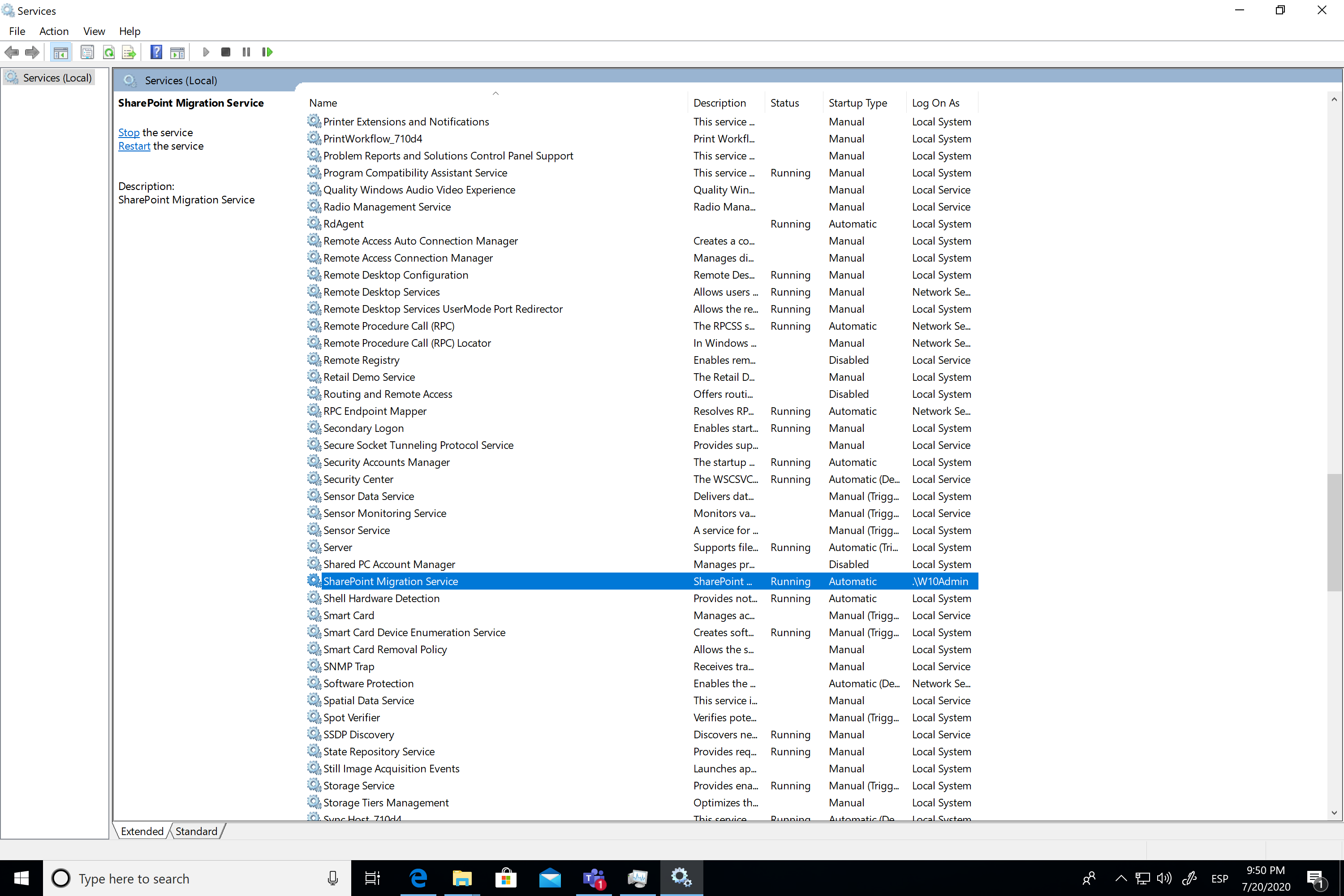Screen dimensions: 1344x896
Task: Mute audio via the speaker tray icon
Action: coord(1164,878)
